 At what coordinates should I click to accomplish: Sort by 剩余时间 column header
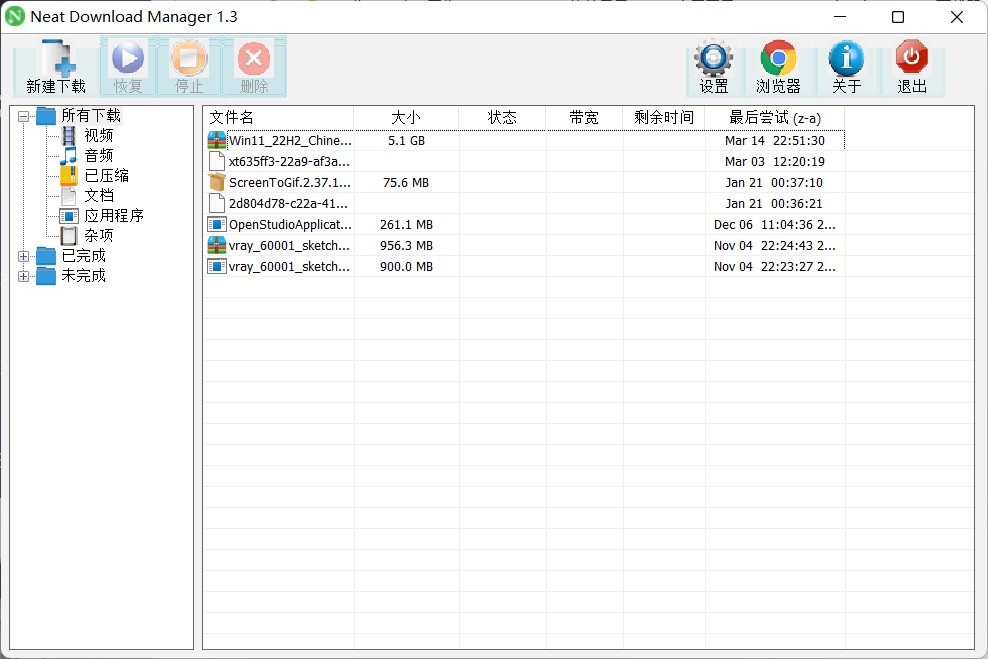[664, 118]
